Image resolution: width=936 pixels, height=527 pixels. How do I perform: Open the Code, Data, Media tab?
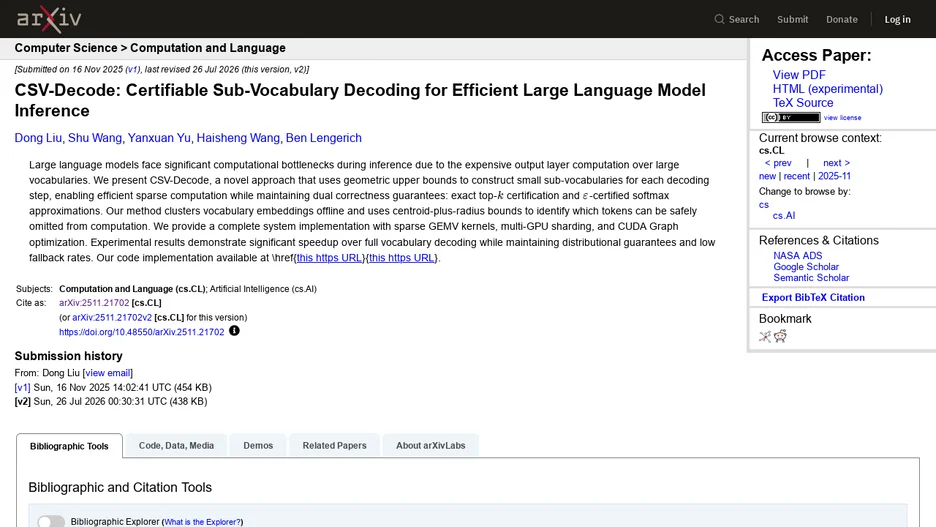176,445
